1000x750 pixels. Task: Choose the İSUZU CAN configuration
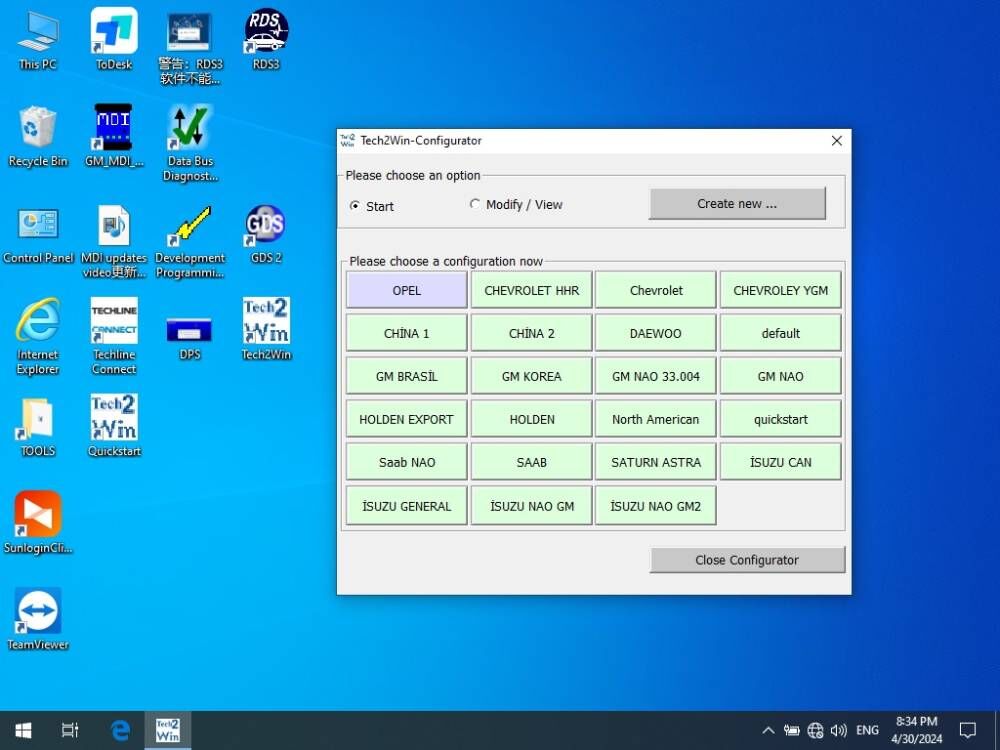[x=781, y=462]
